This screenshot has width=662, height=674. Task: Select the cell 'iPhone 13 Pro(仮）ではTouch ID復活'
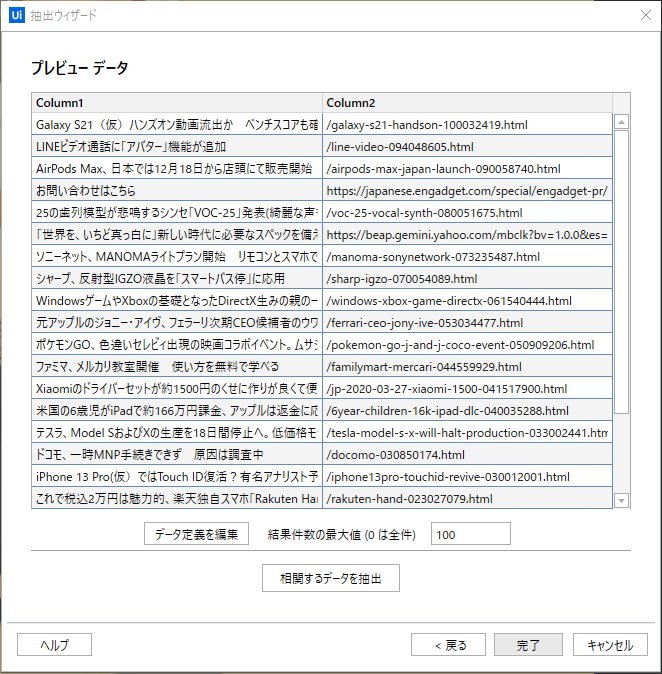point(177,476)
